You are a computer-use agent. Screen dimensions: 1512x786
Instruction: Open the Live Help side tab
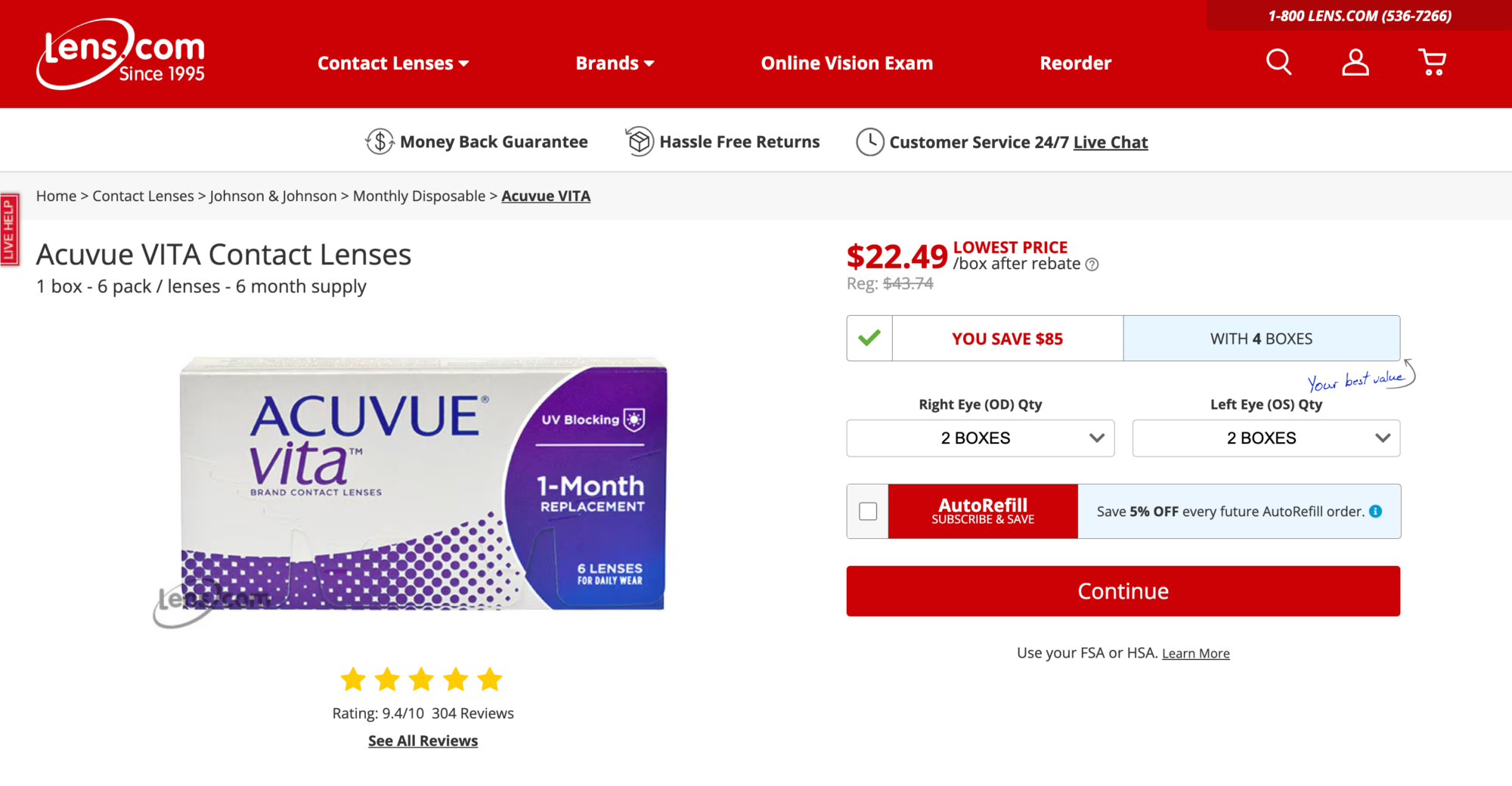coord(9,231)
